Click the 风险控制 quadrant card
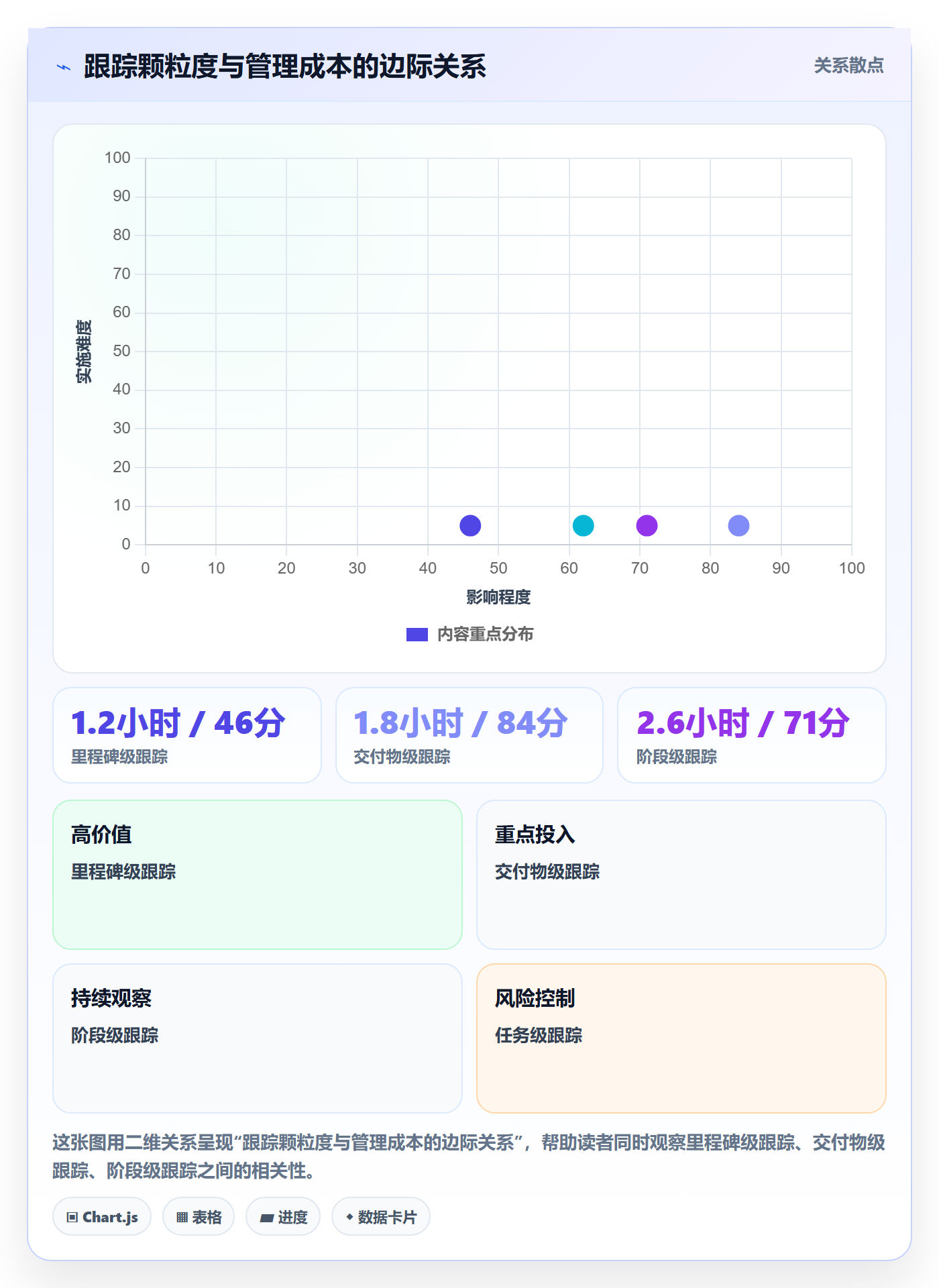The height and width of the screenshot is (1288, 939). [681, 1038]
